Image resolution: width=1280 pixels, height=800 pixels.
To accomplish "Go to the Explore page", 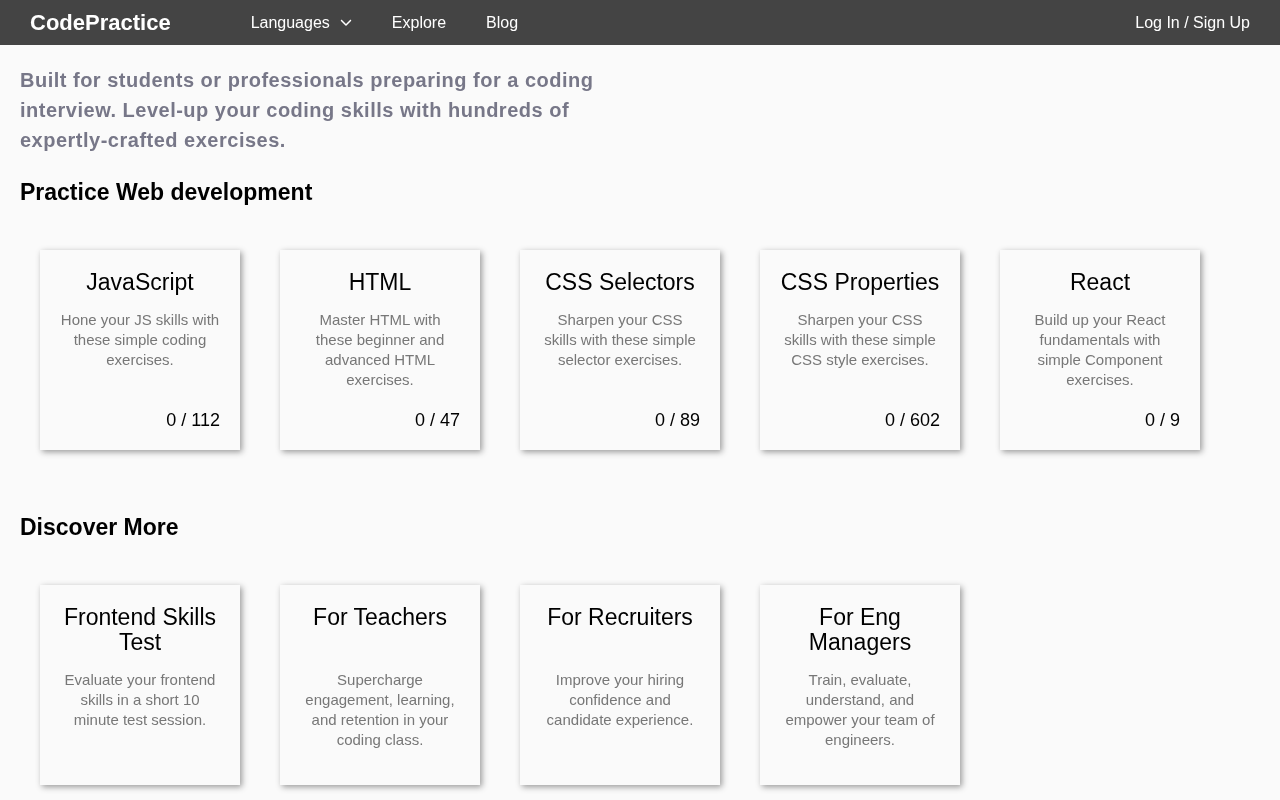I will point(418,23).
